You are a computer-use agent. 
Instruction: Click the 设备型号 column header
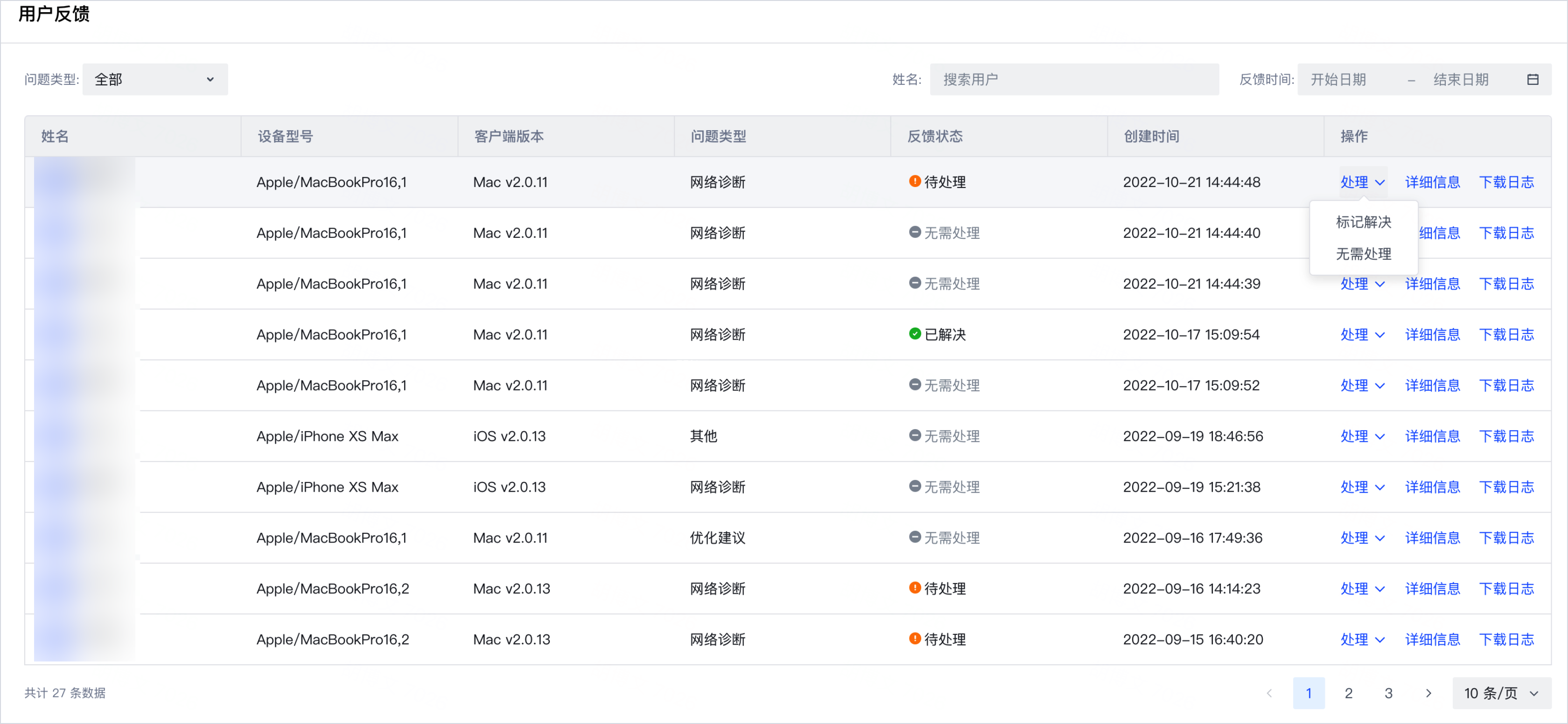click(286, 136)
